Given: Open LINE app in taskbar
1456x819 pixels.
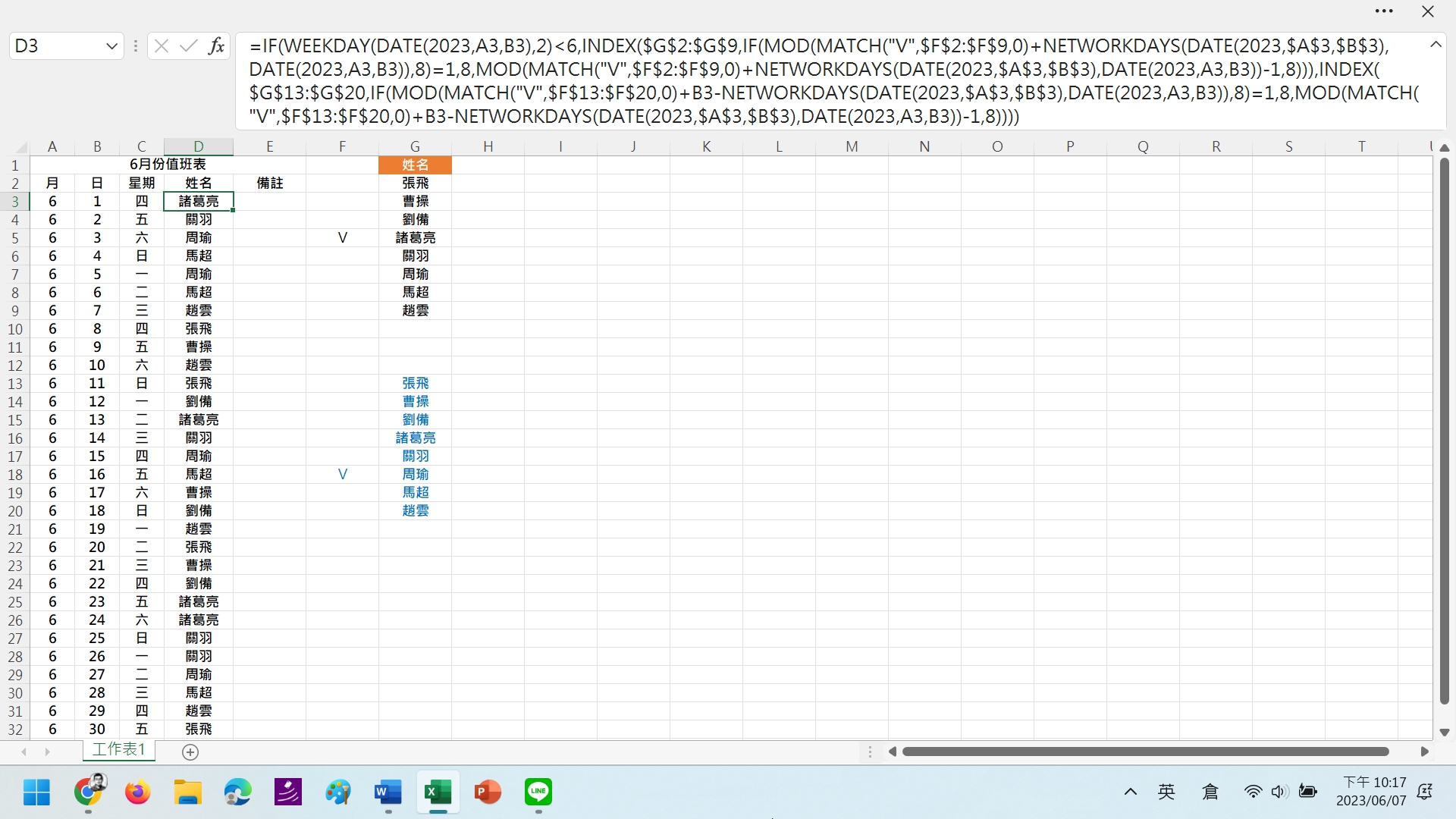Looking at the screenshot, I should (x=538, y=792).
